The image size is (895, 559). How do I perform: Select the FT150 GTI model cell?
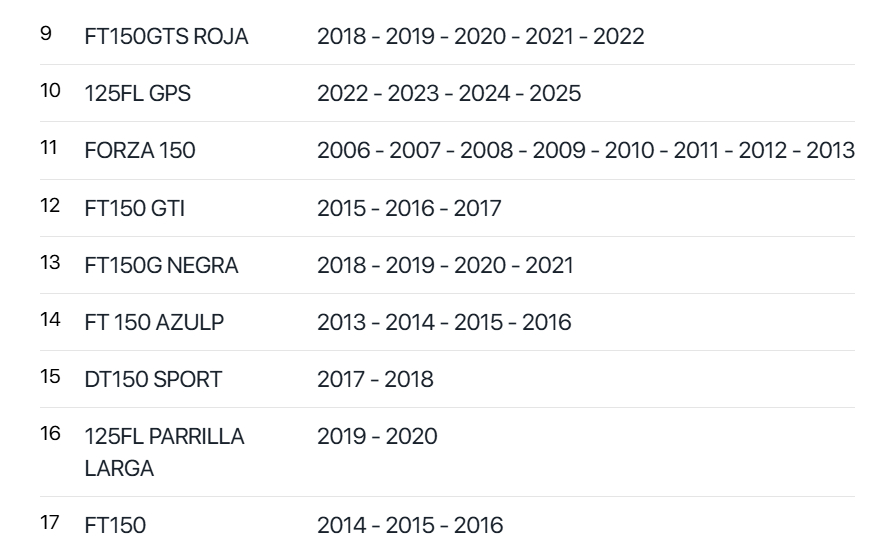point(134,208)
